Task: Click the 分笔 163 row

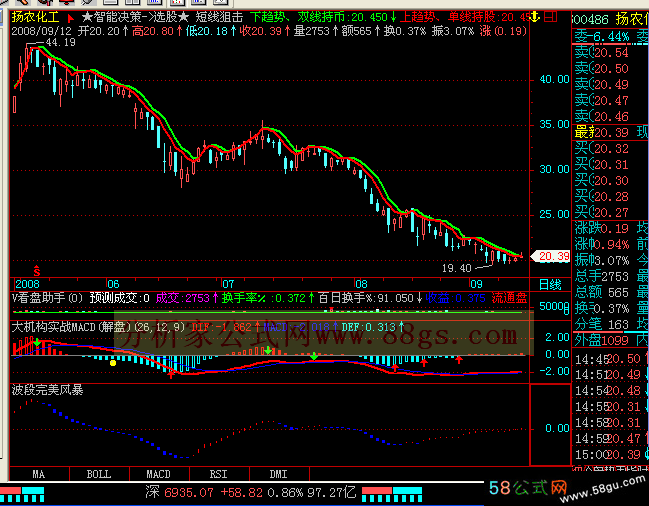Action: (x=601, y=324)
